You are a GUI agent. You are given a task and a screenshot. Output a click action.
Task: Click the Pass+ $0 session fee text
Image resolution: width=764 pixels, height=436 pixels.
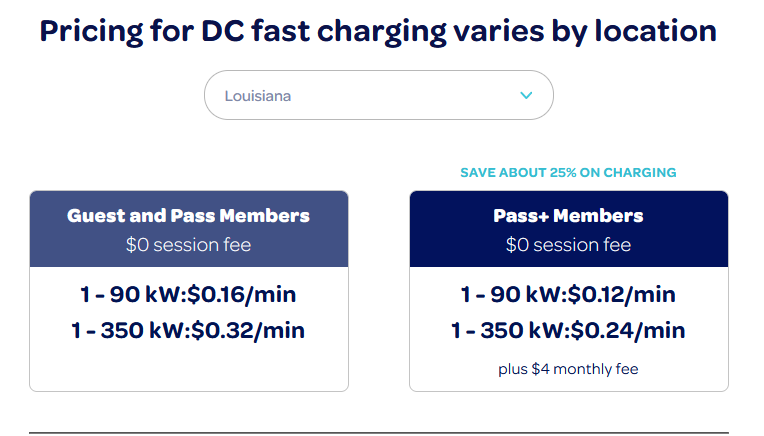[568, 245]
